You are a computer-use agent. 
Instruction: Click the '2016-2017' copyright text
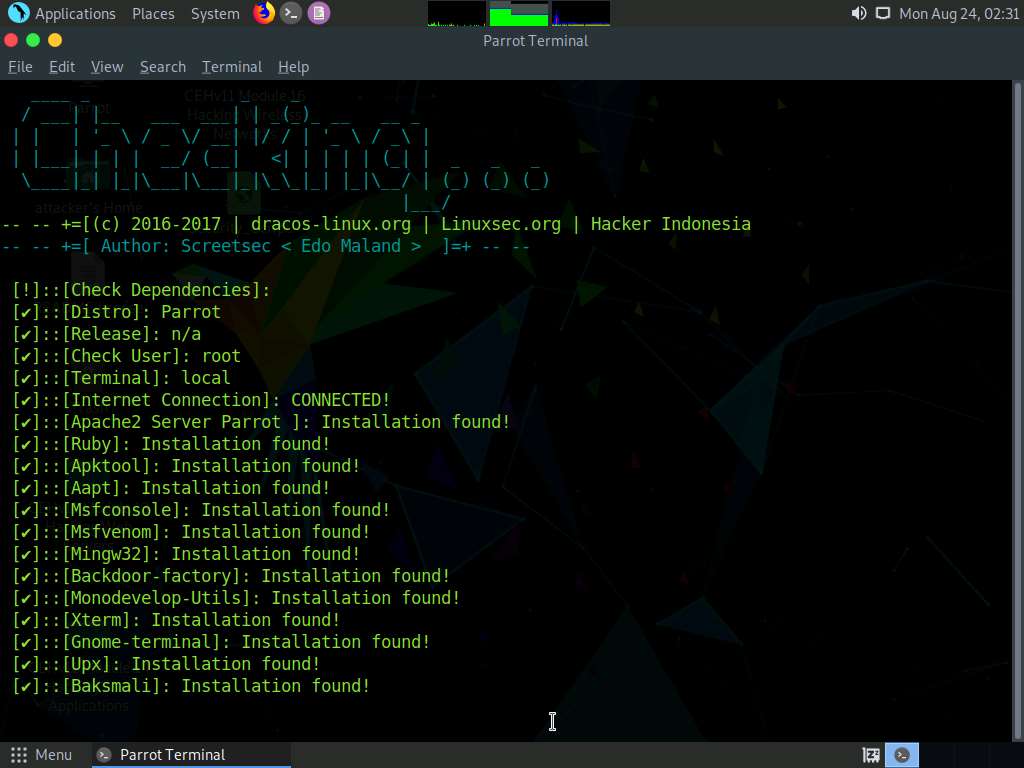(x=176, y=224)
